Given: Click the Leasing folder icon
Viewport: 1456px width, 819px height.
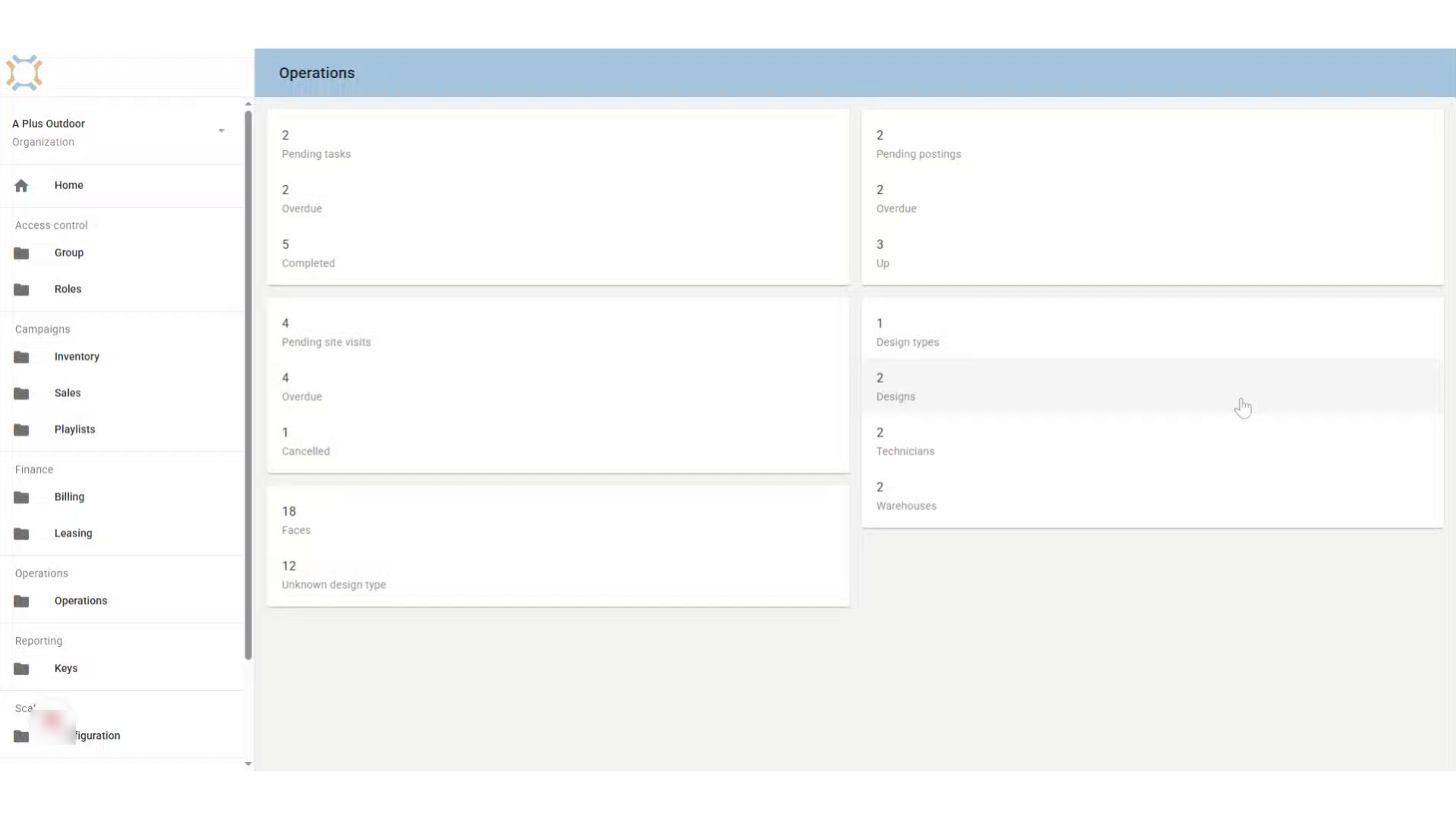Looking at the screenshot, I should [x=21, y=534].
